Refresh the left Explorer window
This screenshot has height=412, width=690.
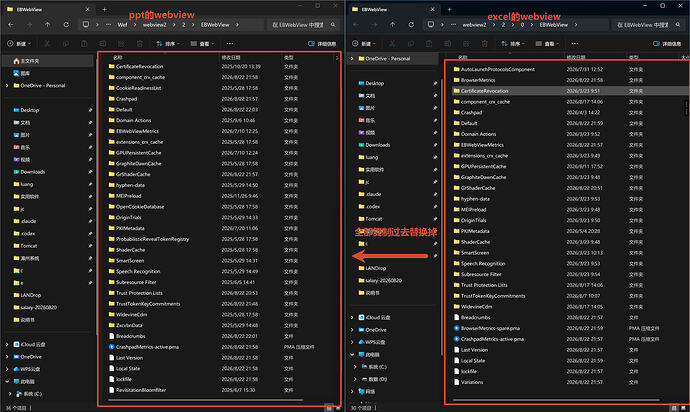click(x=66, y=25)
